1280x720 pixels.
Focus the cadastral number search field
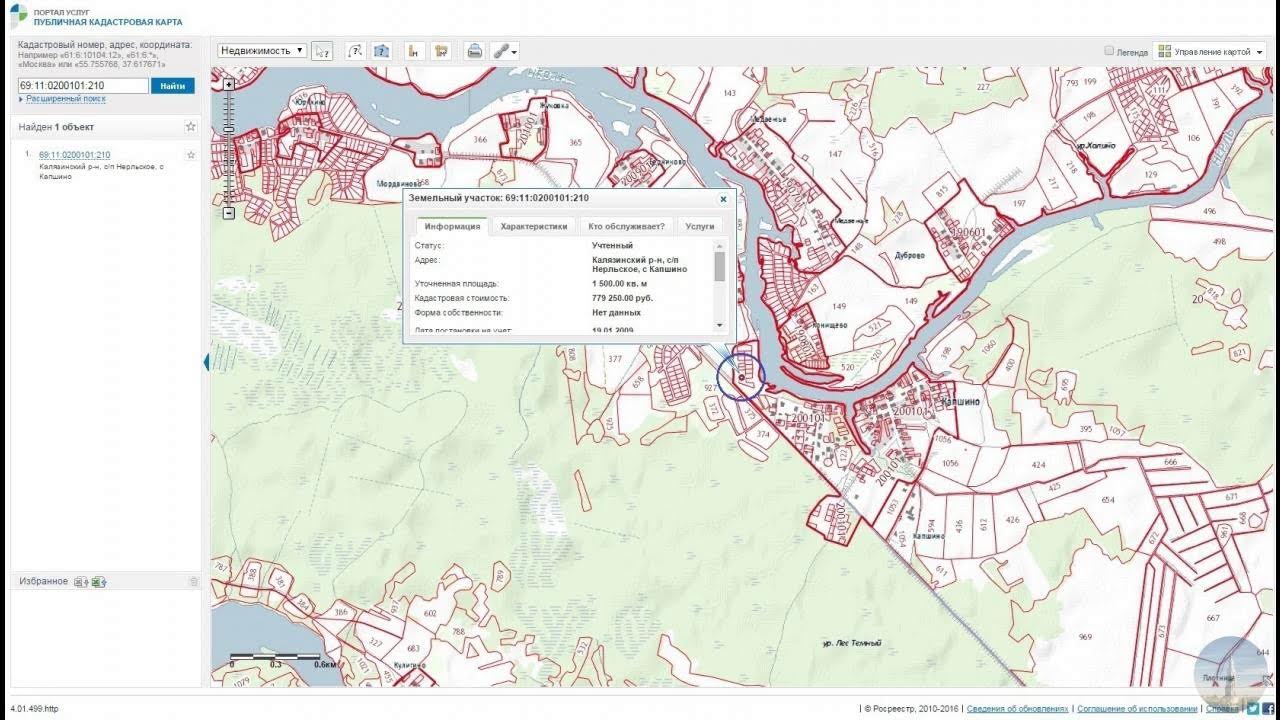[x=83, y=86]
